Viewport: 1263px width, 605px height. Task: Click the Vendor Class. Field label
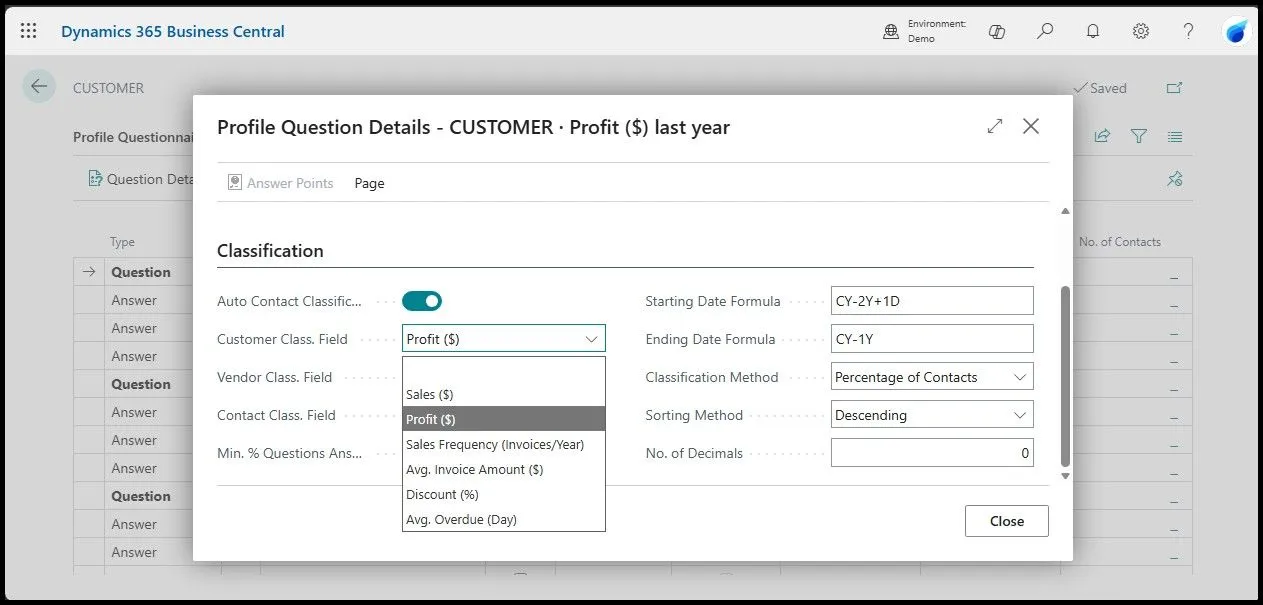tap(274, 377)
